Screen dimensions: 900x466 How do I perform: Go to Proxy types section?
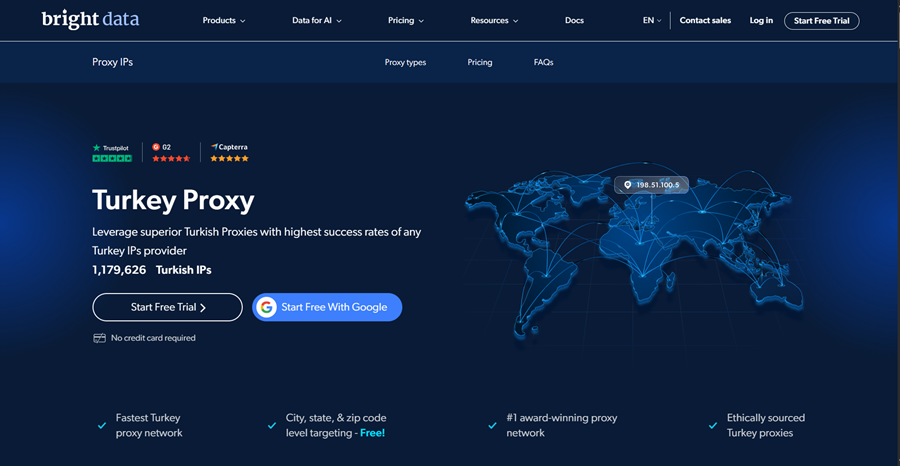(x=405, y=63)
